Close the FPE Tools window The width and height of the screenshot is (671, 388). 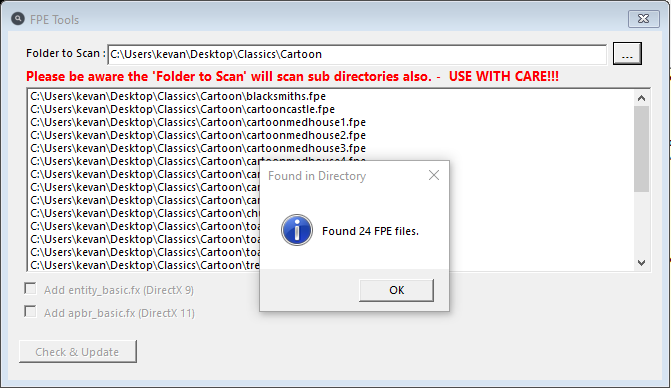coord(644,19)
